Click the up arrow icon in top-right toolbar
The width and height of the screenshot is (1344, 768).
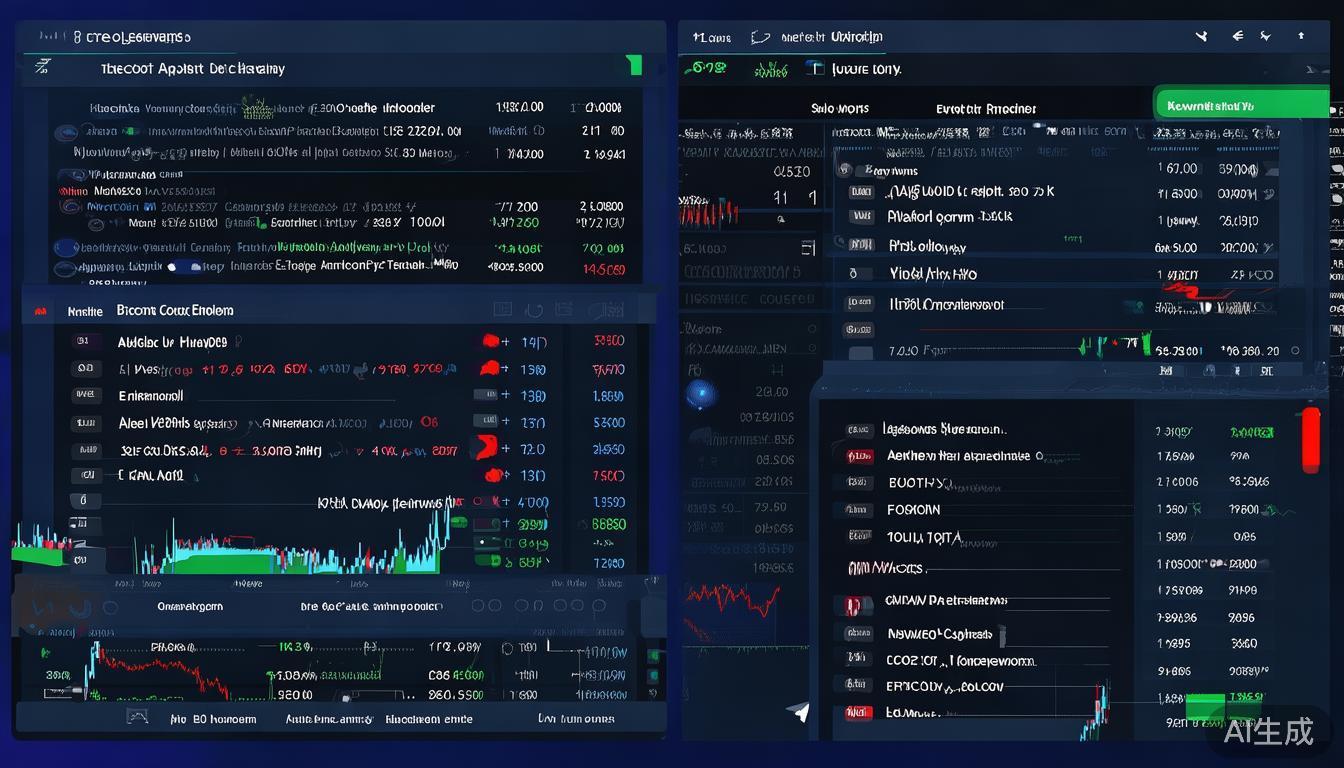coord(1301,36)
